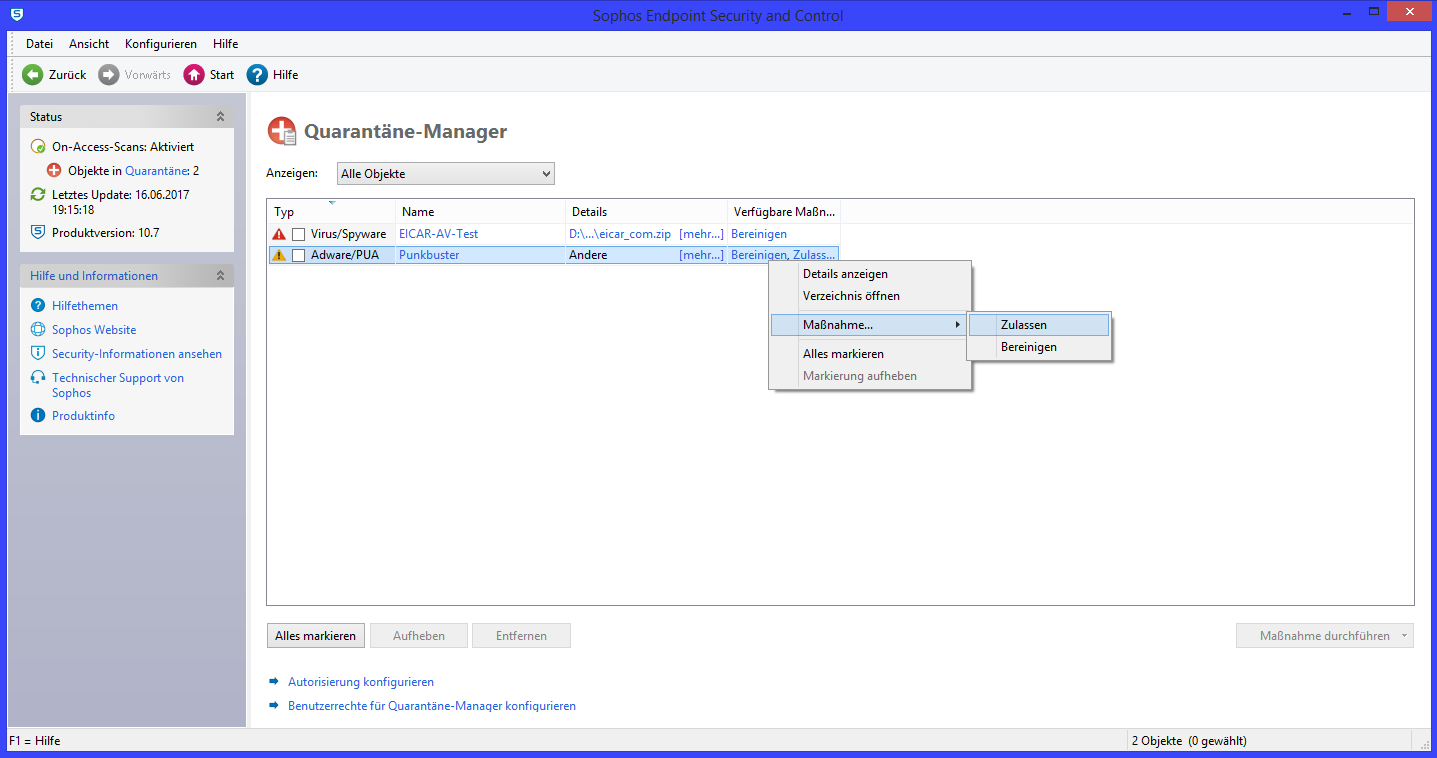
Task: Click the EICAR-AV-Test name link
Action: (x=438, y=234)
